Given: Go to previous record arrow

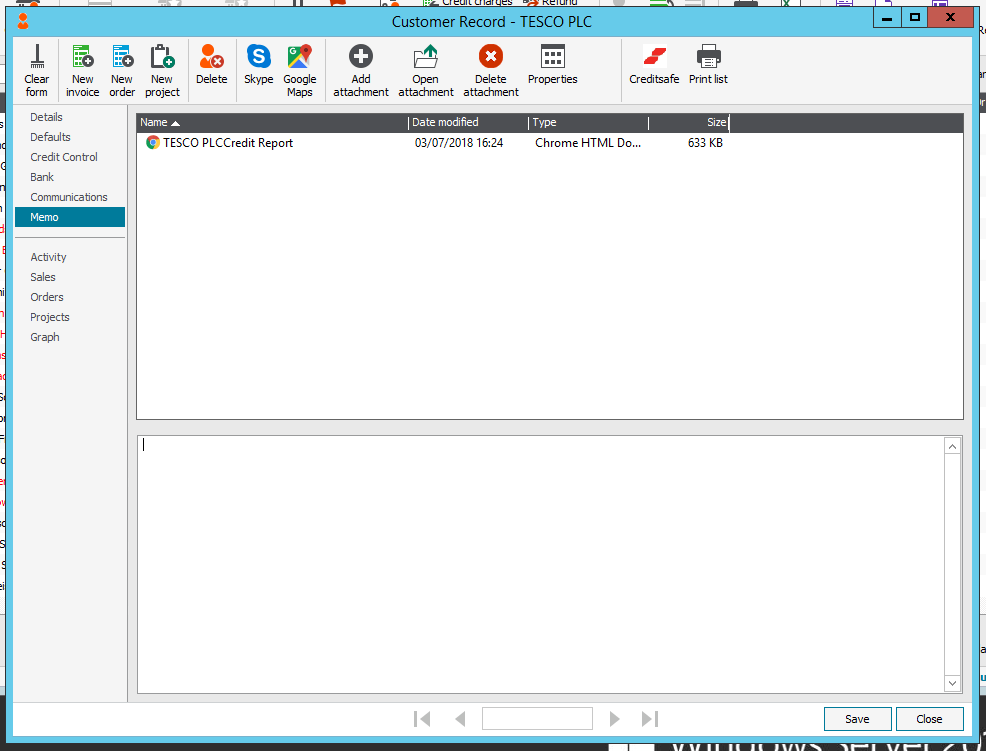Looking at the screenshot, I should (460, 718).
